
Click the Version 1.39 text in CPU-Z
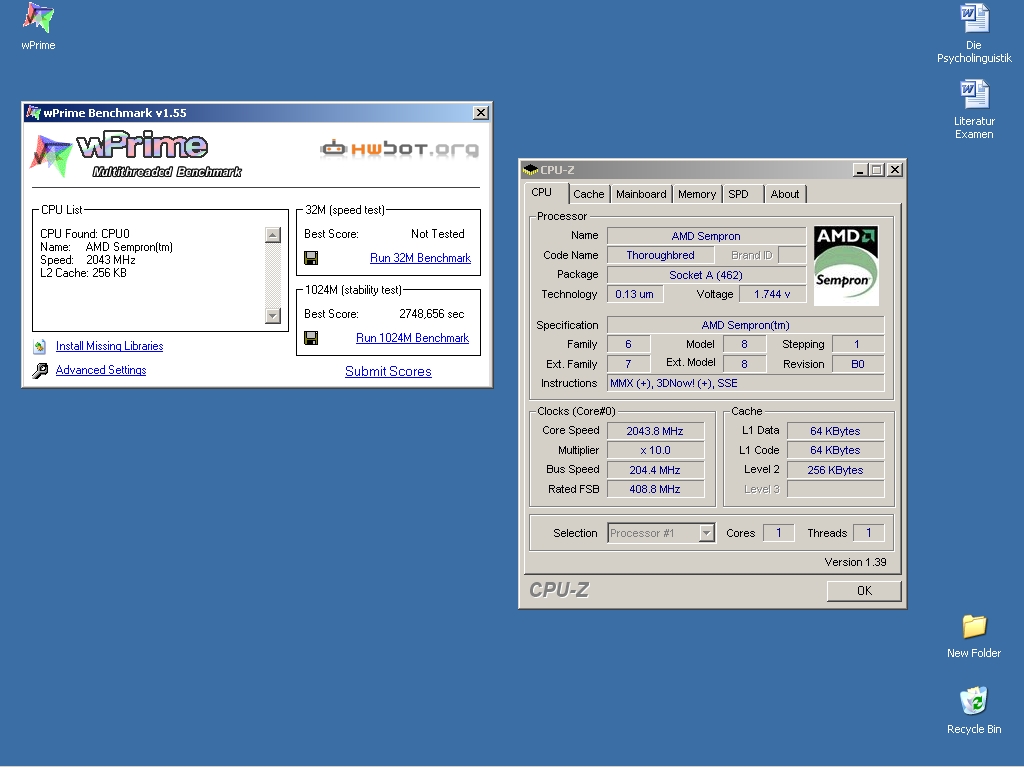(x=855, y=562)
